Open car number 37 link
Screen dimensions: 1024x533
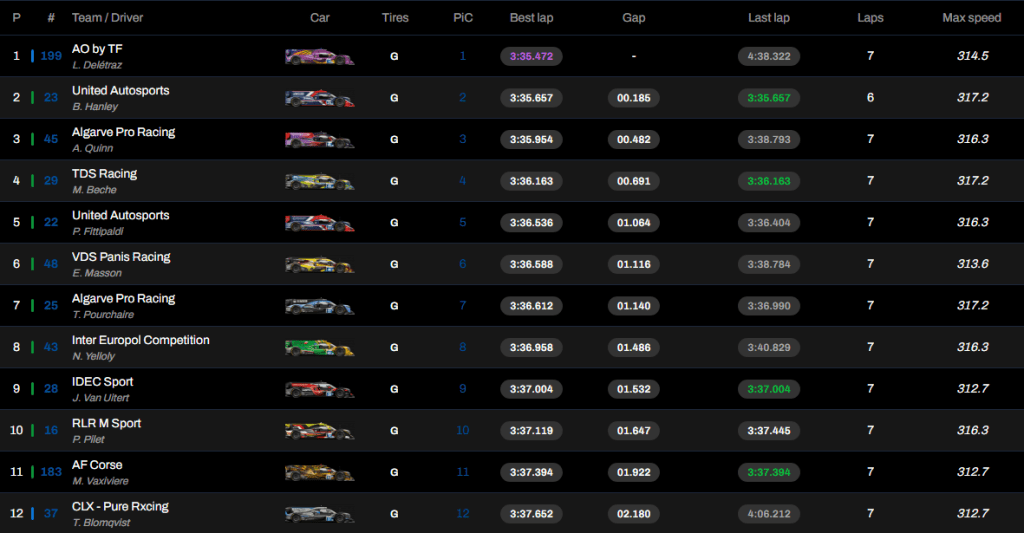[x=51, y=514]
